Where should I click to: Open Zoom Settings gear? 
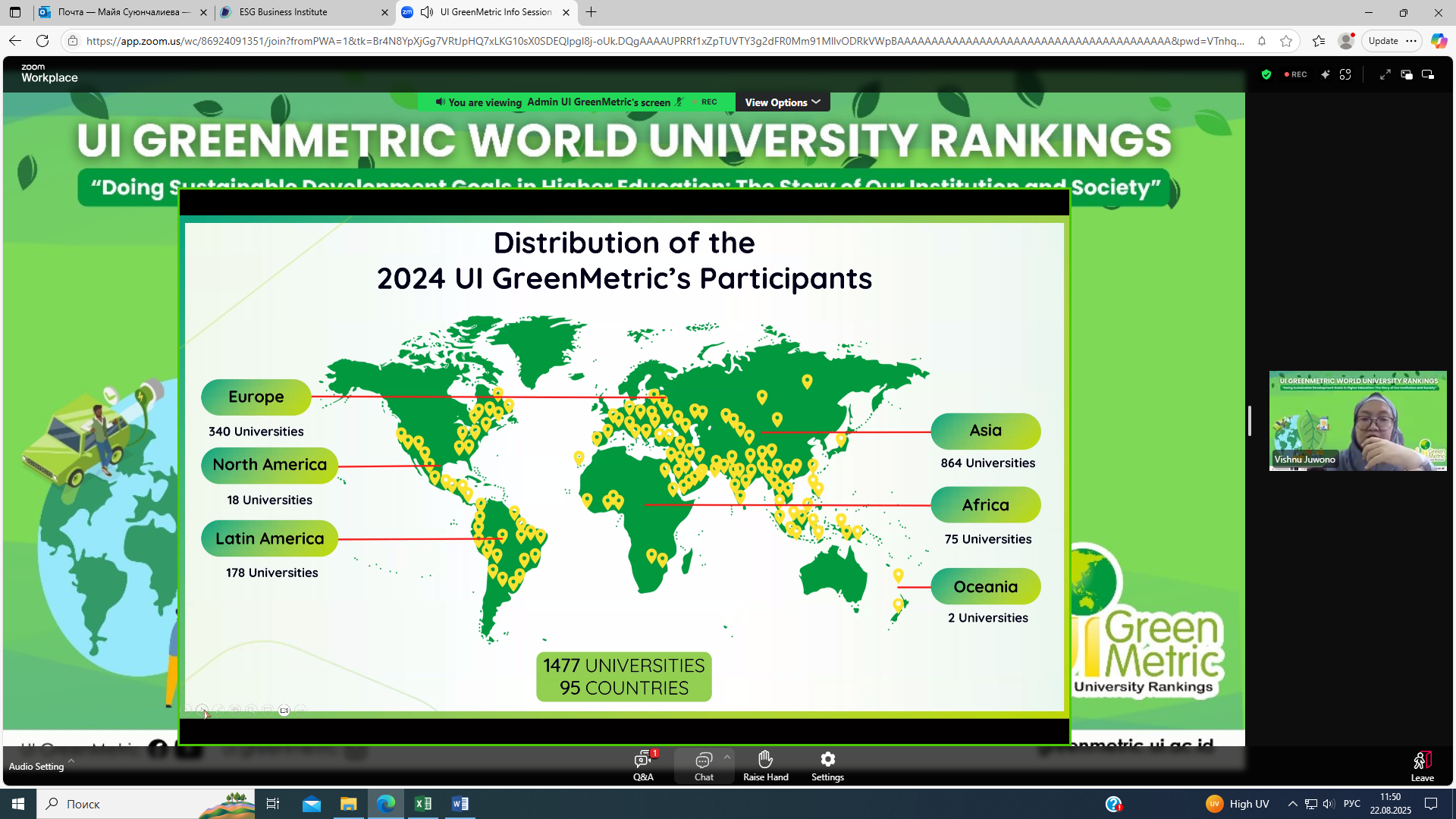tap(827, 765)
